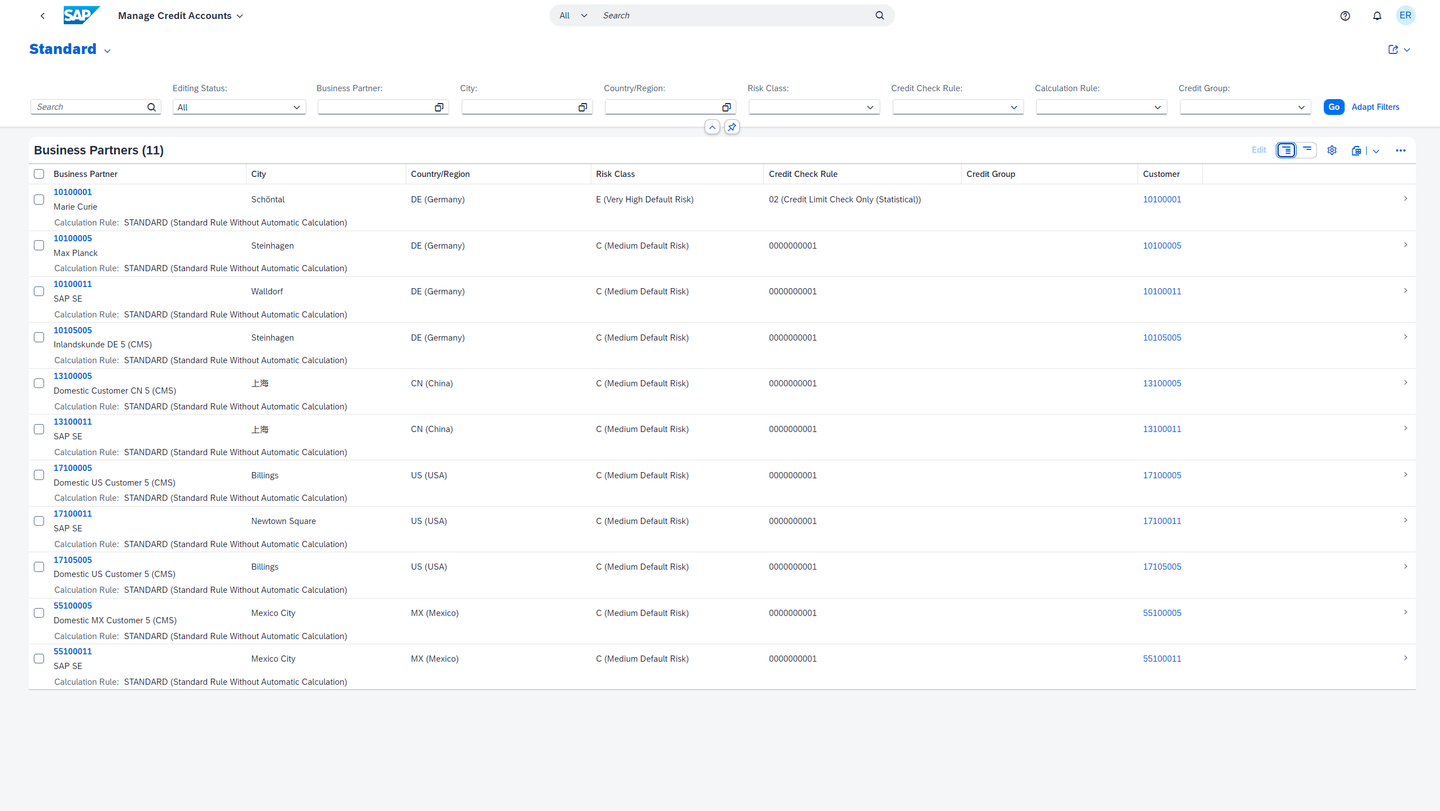This screenshot has width=1440, height=811.
Task: Open business partner link 10100001
Action: point(73,192)
